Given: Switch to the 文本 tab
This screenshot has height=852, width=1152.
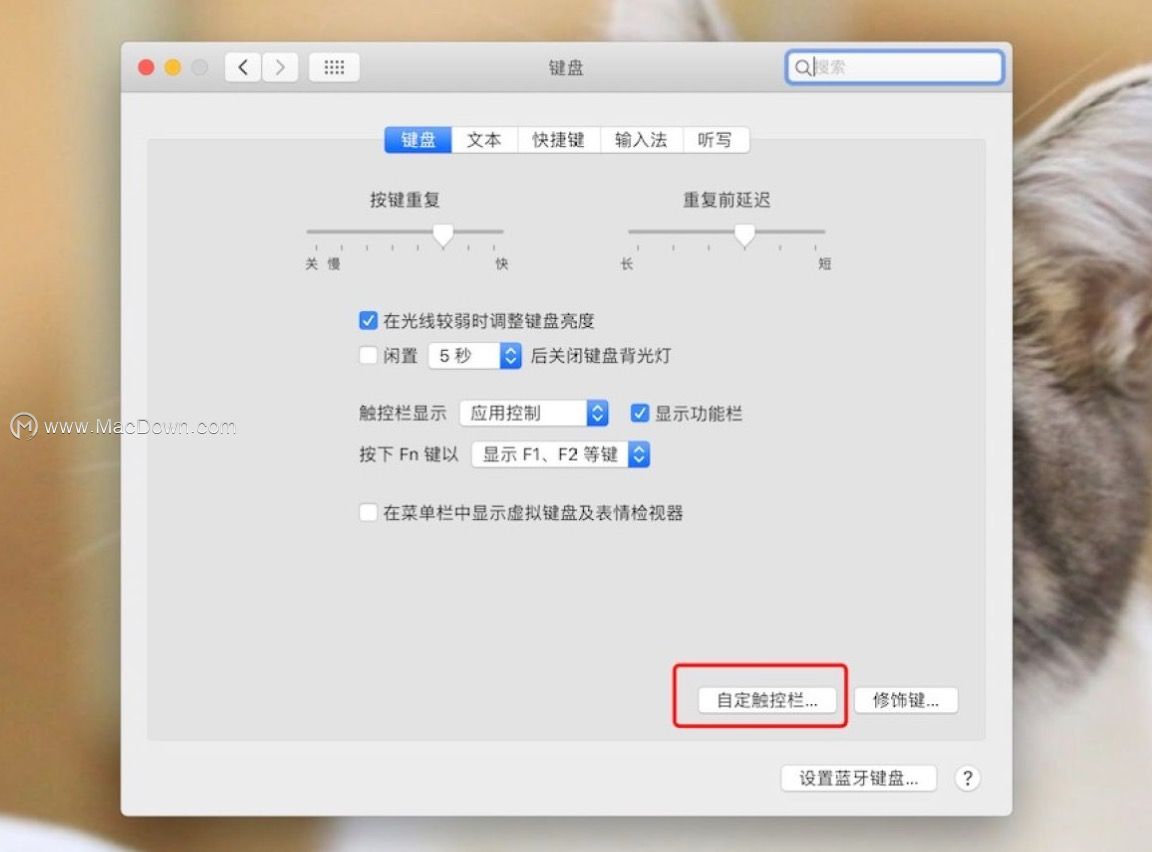Looking at the screenshot, I should tap(484, 140).
